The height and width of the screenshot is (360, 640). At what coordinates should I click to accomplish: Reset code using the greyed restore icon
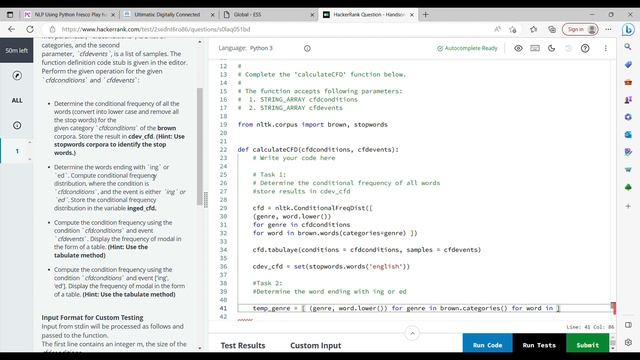[568, 48]
